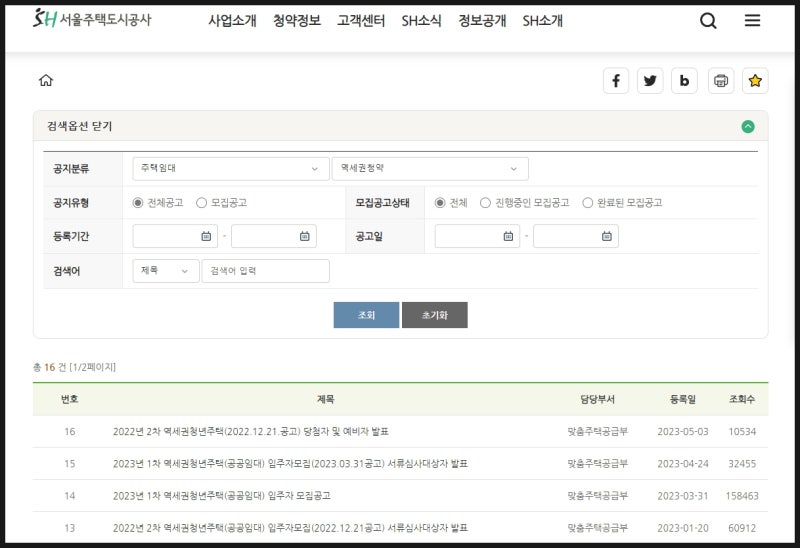Click the 조회수 column header
Screen dimensions: 800x548
coord(742,400)
